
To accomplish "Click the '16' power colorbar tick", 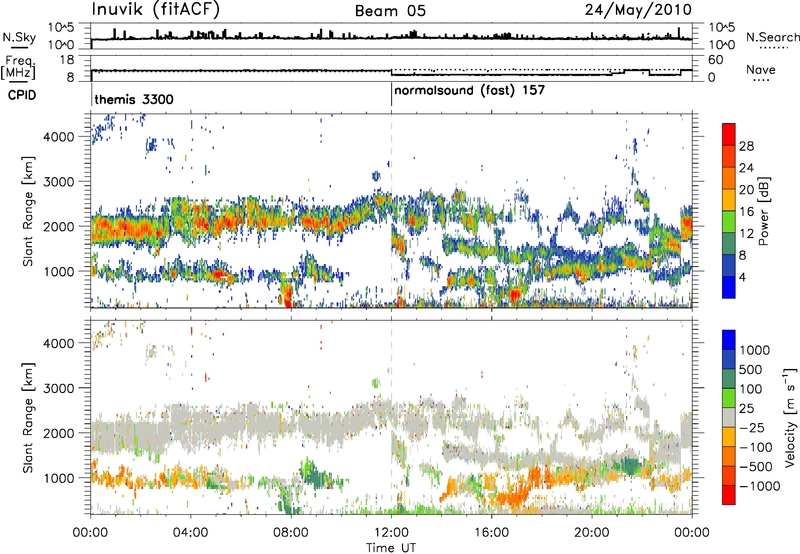I will [x=746, y=212].
